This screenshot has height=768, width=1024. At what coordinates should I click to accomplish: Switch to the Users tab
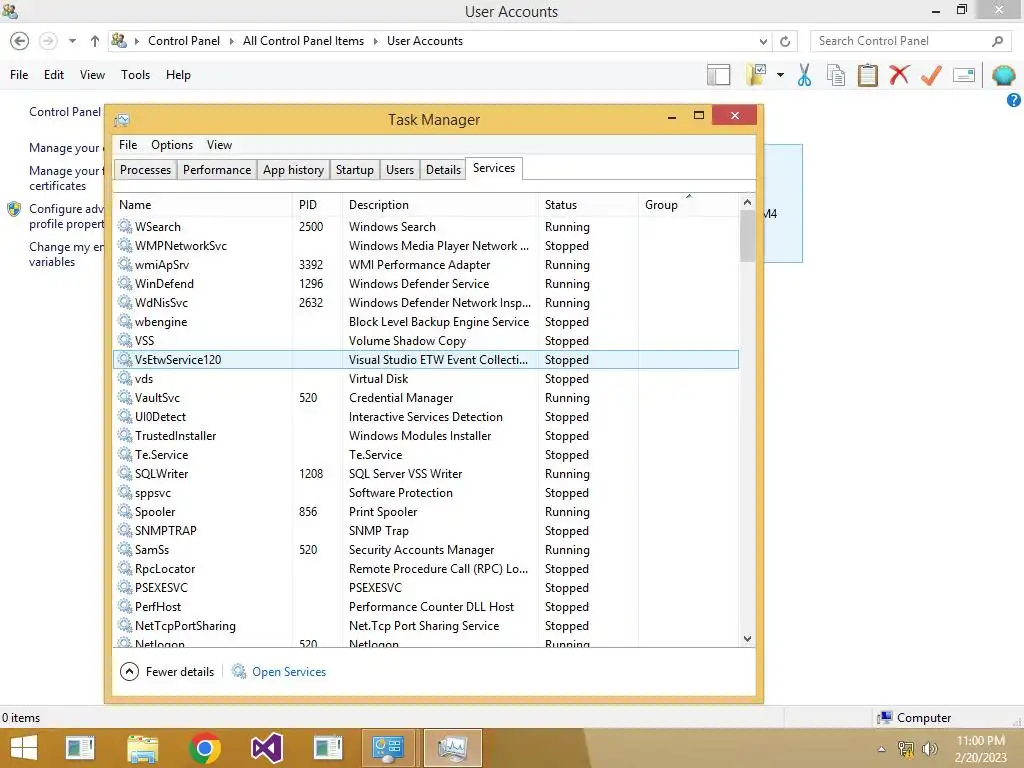tap(400, 170)
